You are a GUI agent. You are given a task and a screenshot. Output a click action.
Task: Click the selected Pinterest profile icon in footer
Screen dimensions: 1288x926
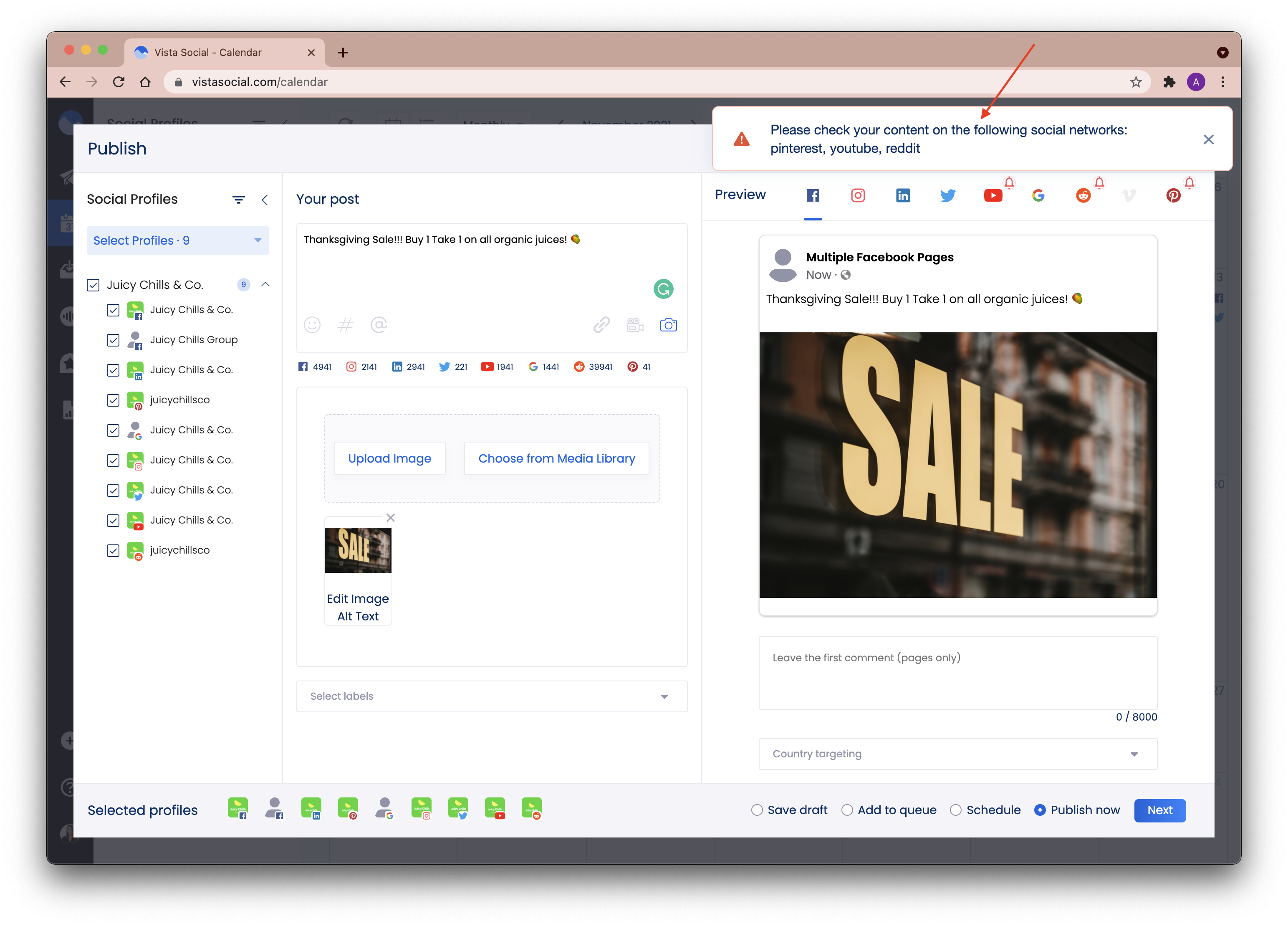coord(348,808)
